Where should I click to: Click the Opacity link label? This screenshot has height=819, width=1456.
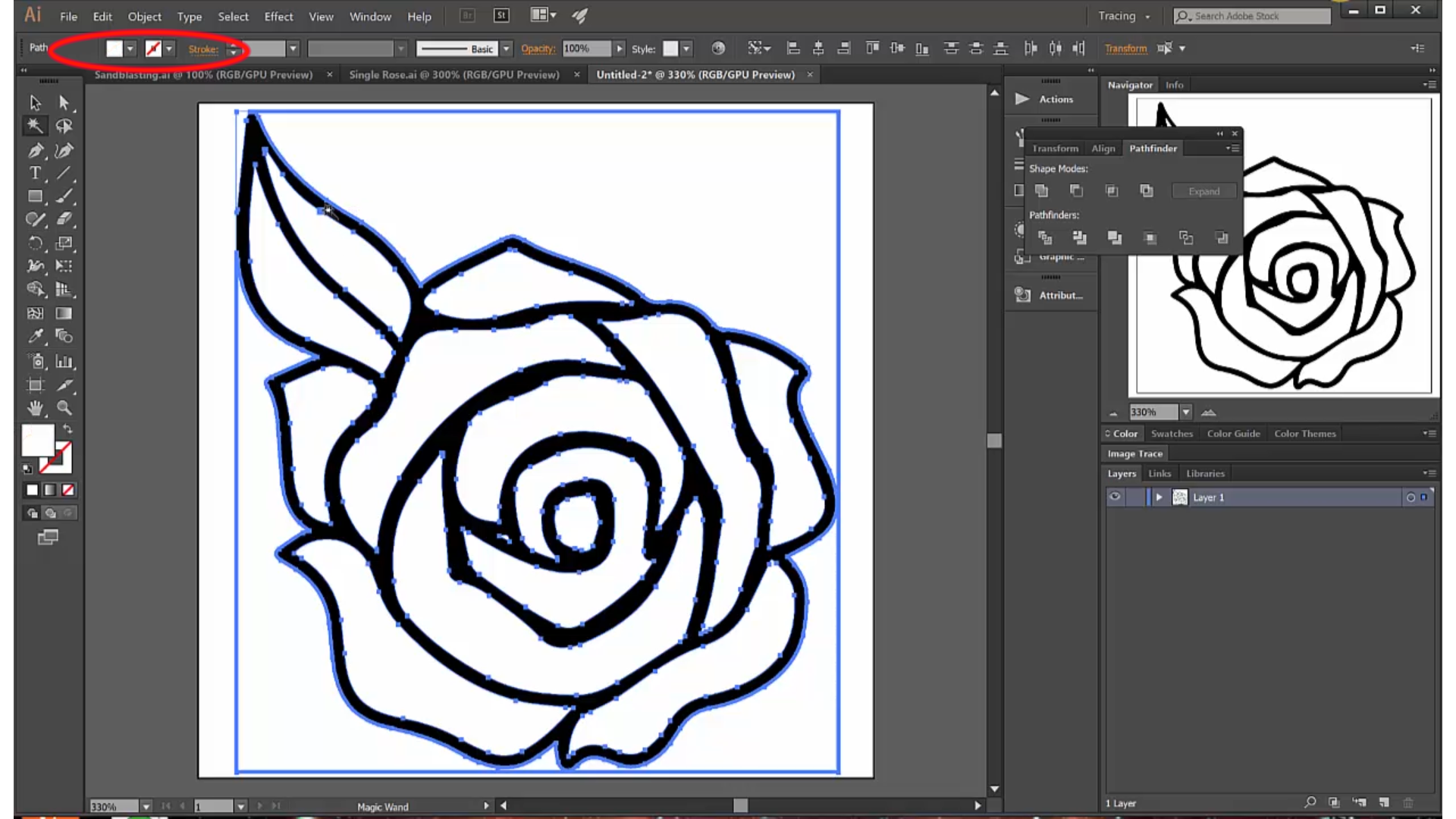pyautogui.click(x=538, y=49)
